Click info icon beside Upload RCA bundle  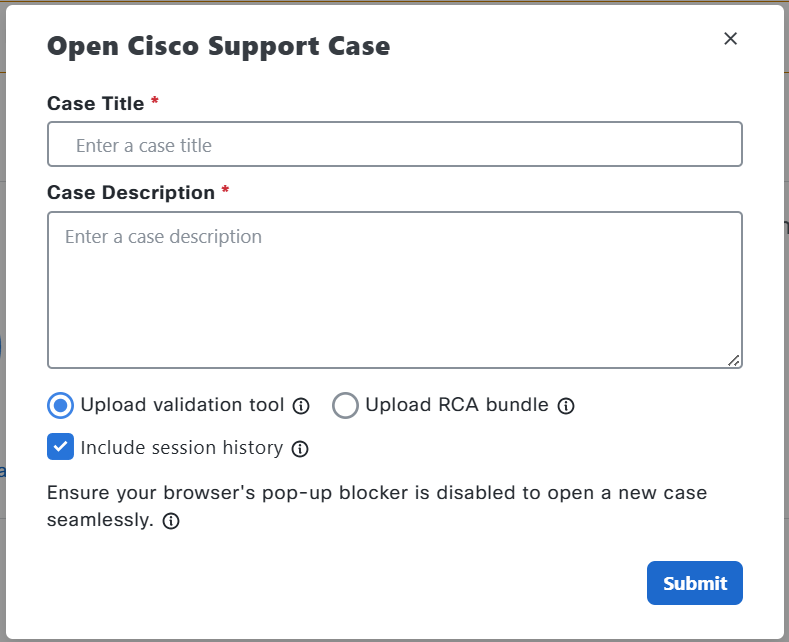566,406
